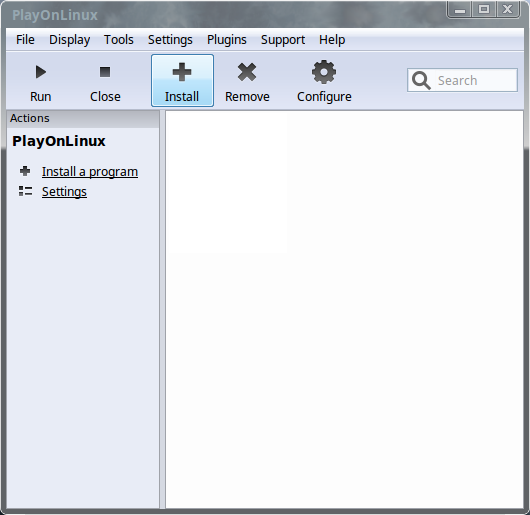Follow the Install a program link

tap(90, 172)
